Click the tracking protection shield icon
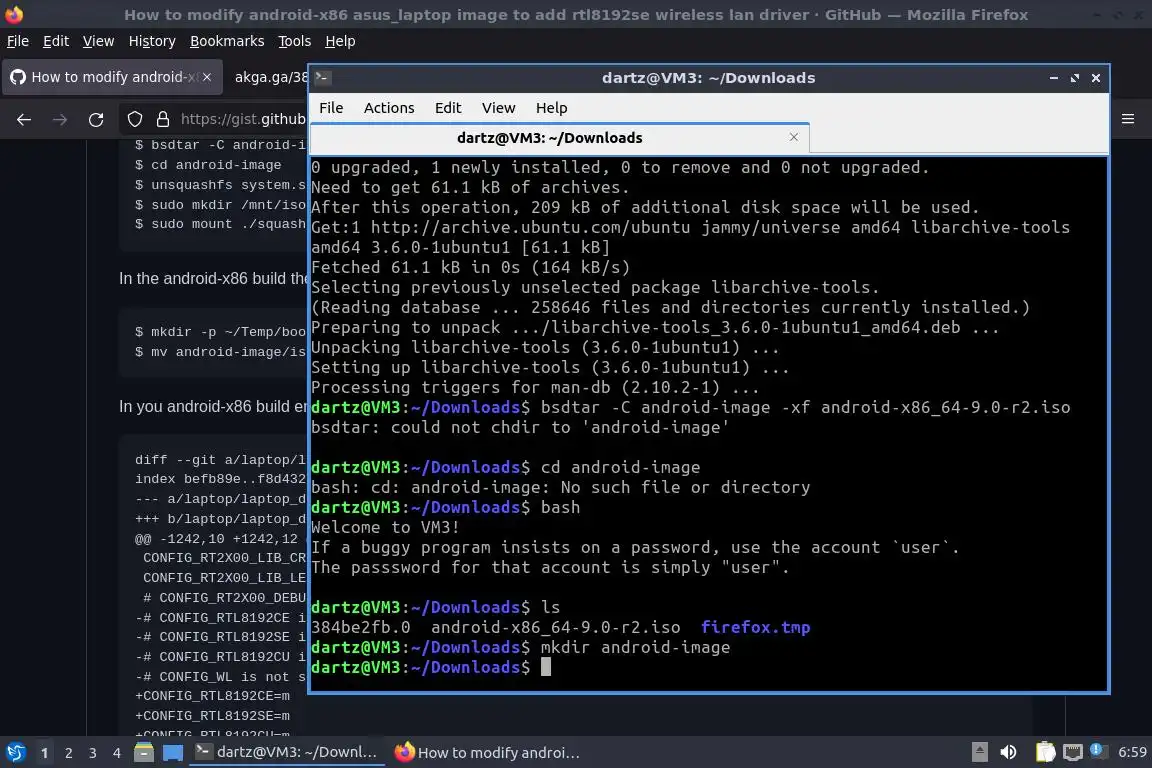The image size is (1152, 768). tap(135, 119)
